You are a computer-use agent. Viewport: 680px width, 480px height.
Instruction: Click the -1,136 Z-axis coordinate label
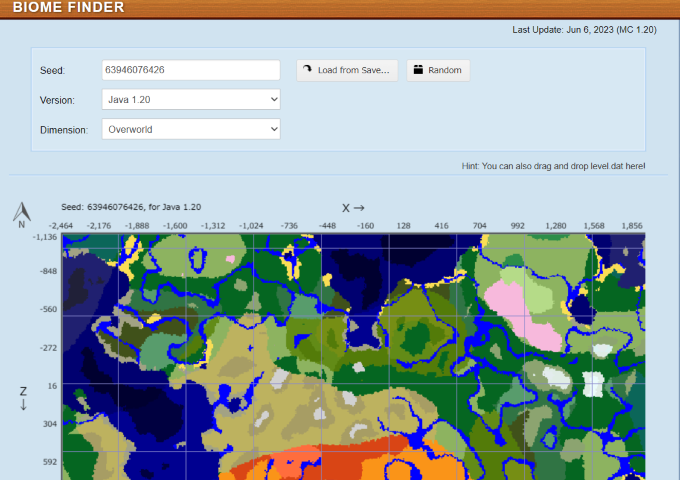click(x=45, y=237)
